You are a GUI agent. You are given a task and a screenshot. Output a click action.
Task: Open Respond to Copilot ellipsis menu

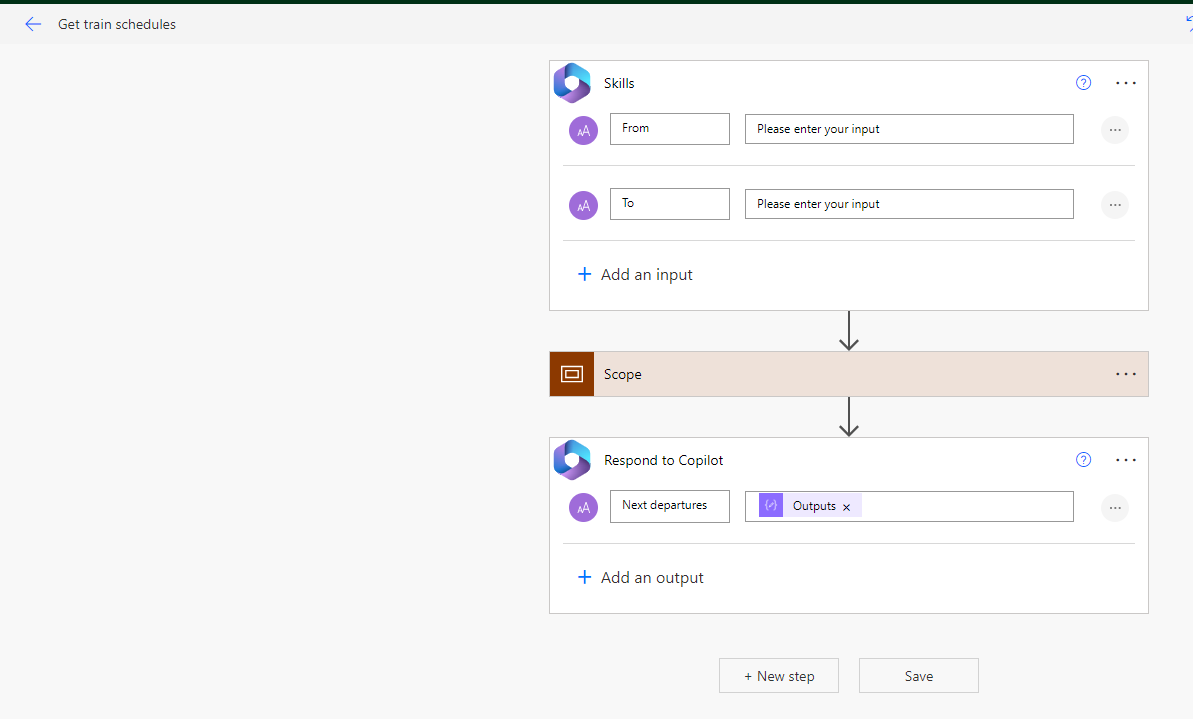[1126, 460]
